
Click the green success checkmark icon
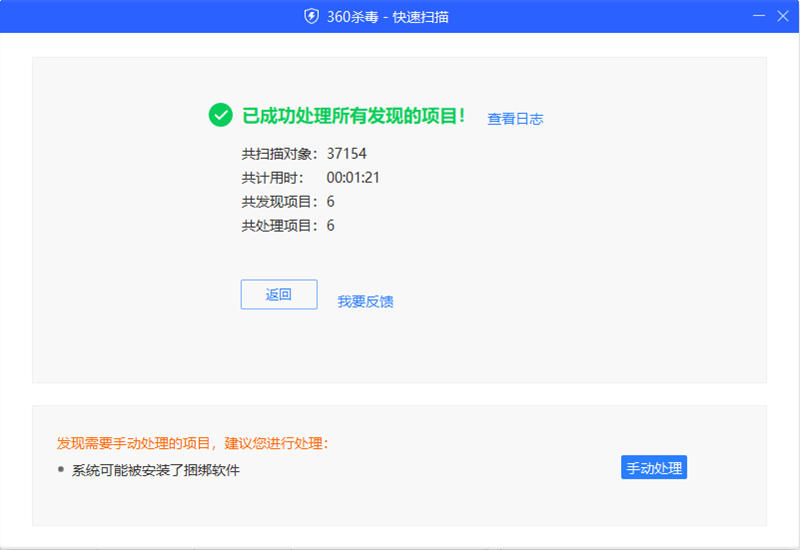[x=220, y=115]
